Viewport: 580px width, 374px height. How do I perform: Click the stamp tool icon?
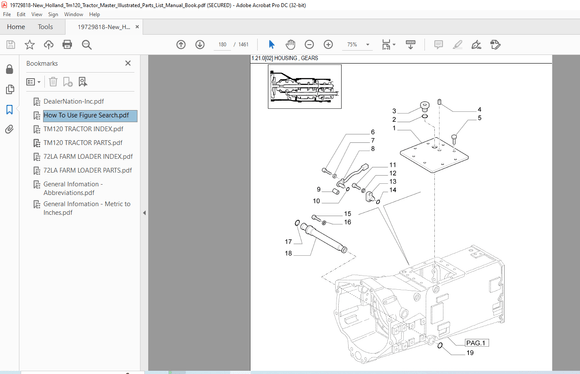[x=495, y=45]
